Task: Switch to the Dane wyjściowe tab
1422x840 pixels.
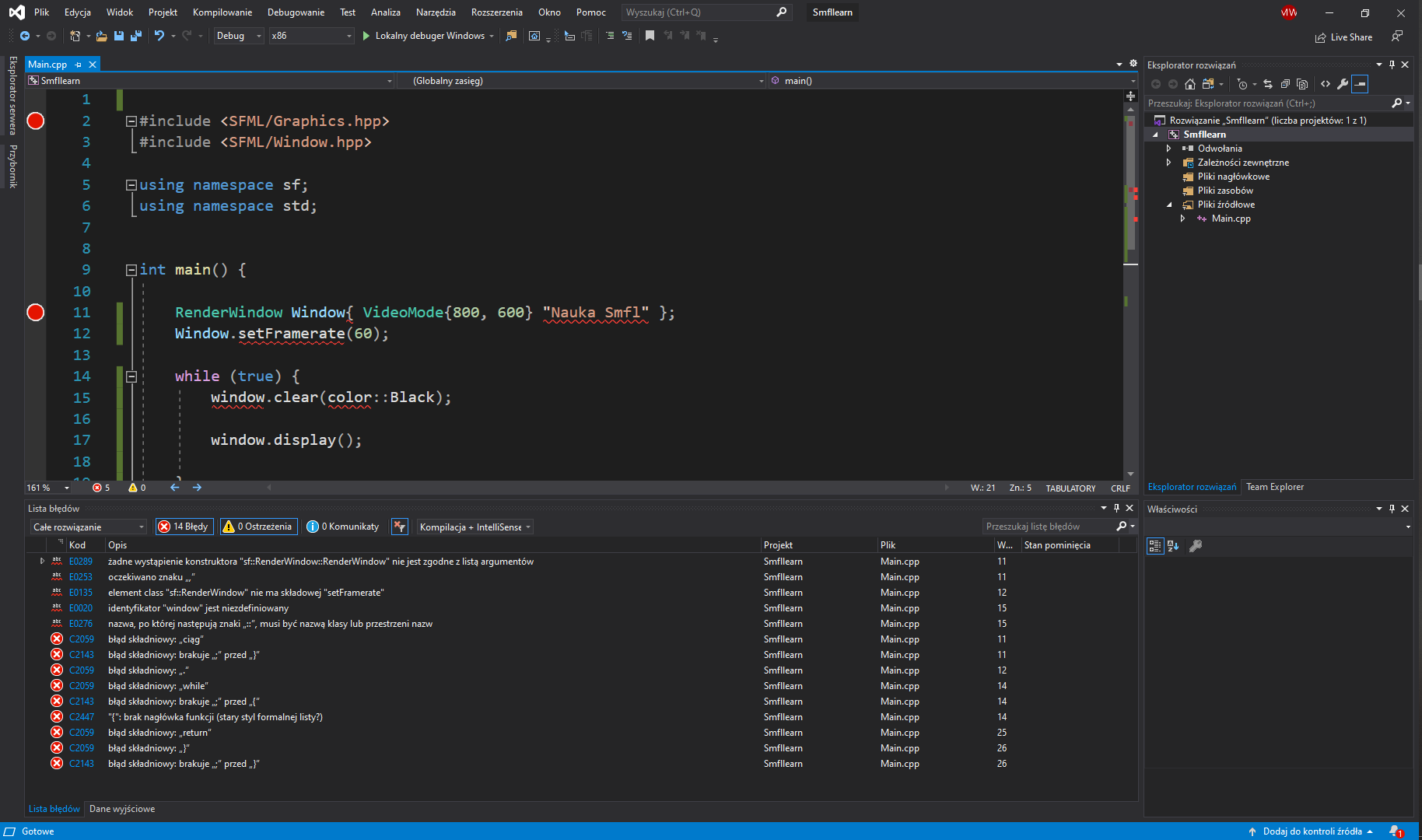Action: 122,809
